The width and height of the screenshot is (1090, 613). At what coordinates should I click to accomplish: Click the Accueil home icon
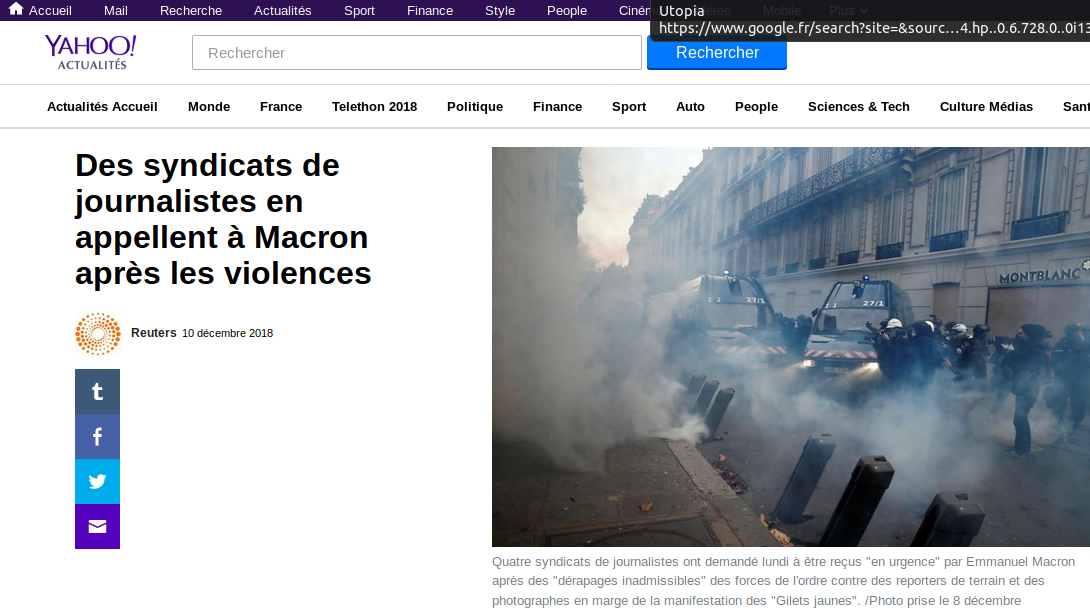point(16,9)
